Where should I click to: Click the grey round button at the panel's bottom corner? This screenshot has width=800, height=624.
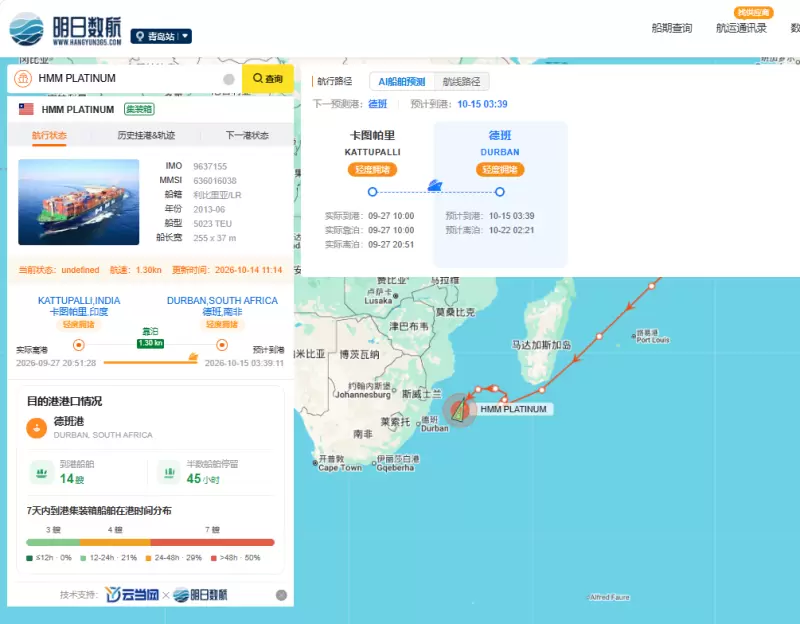tap(281, 595)
